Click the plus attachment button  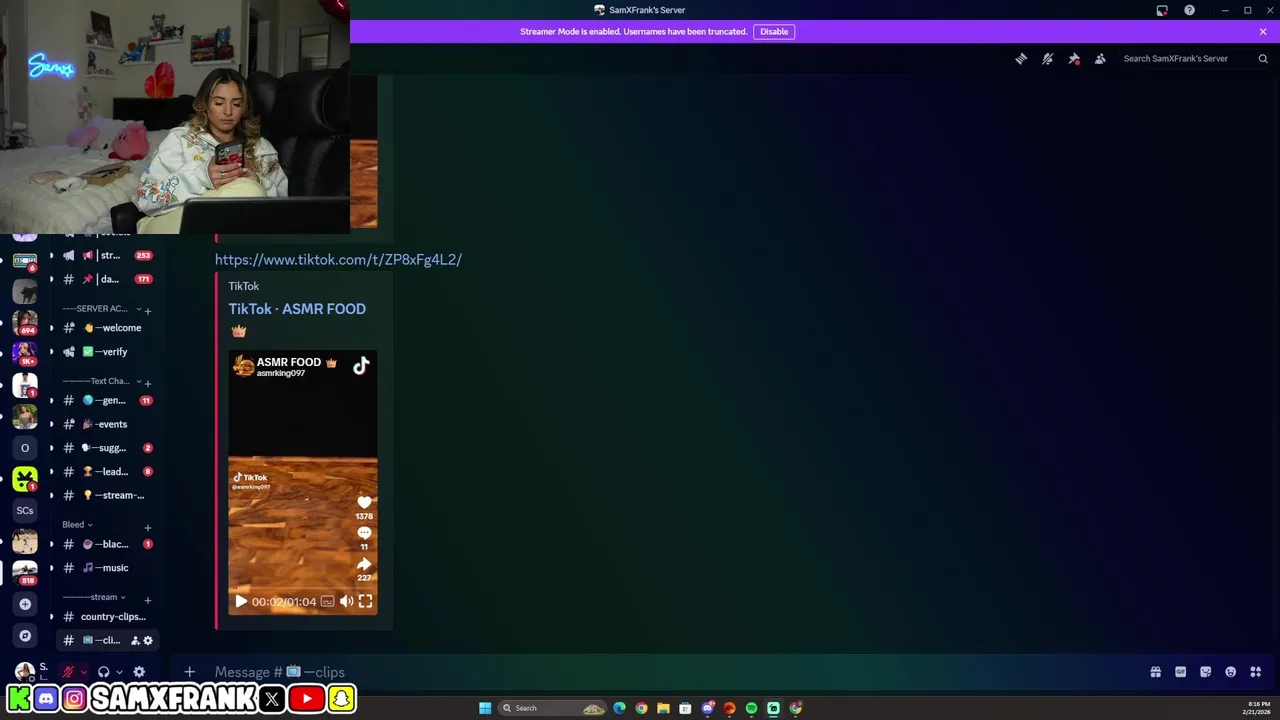pyautogui.click(x=189, y=672)
